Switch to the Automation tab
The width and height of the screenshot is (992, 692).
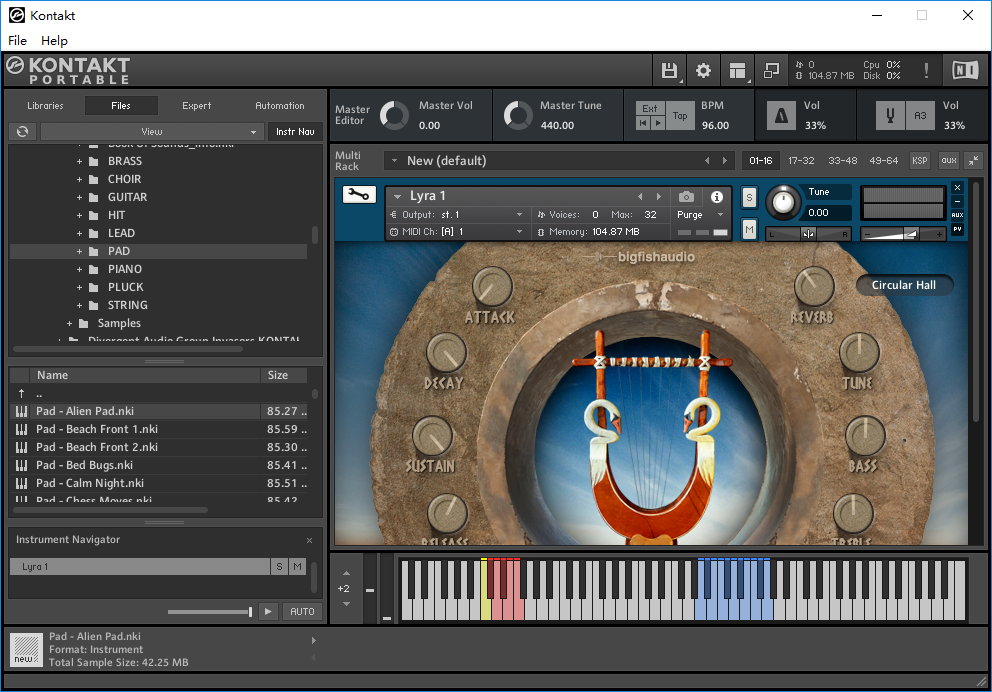point(280,106)
